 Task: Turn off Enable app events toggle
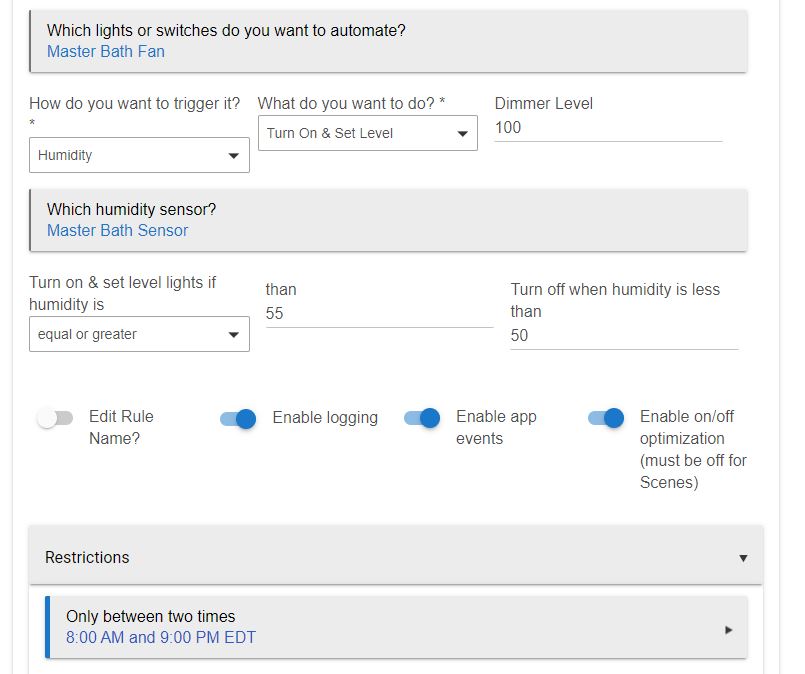422,418
